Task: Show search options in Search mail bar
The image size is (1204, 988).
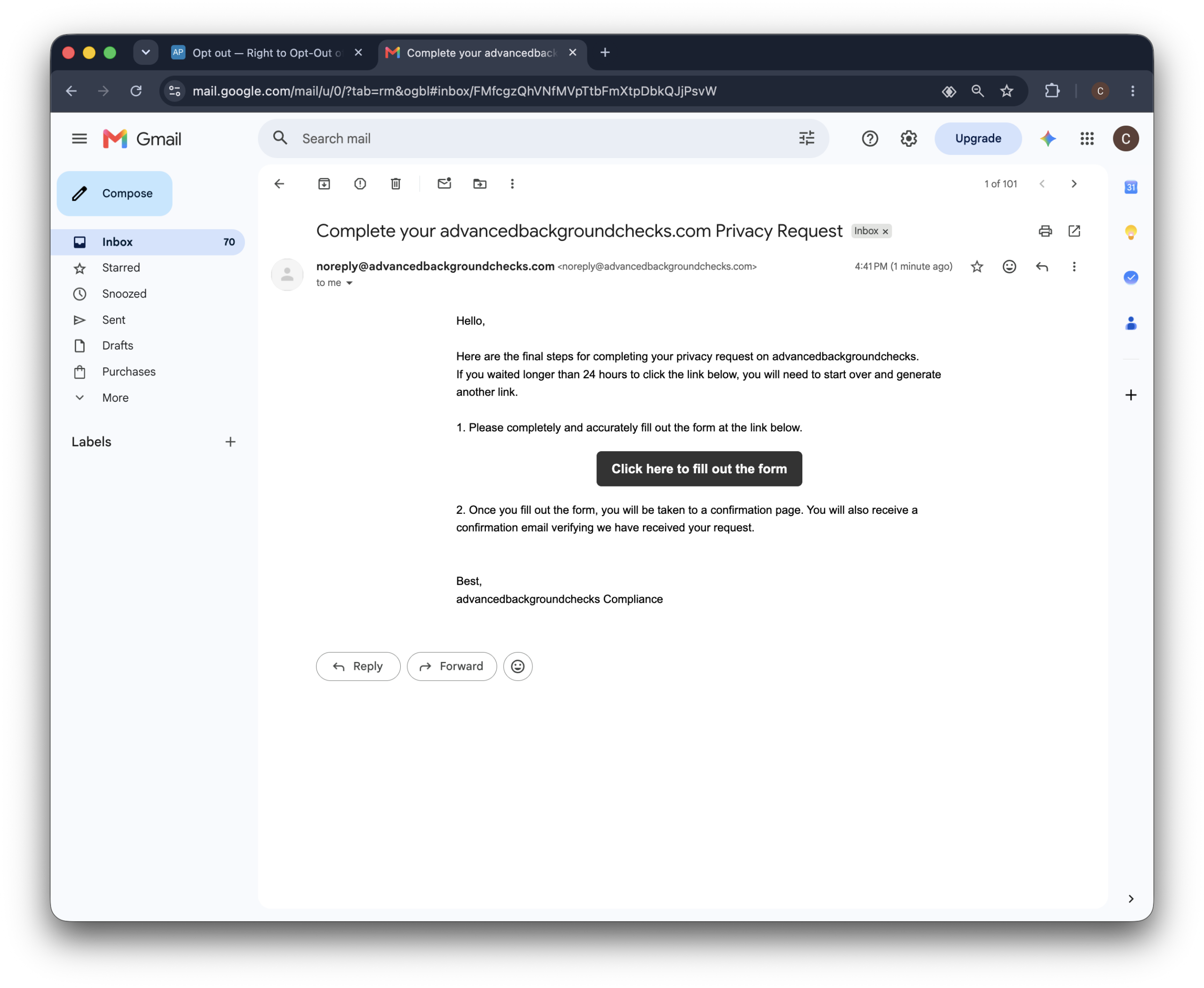Action: tap(806, 138)
